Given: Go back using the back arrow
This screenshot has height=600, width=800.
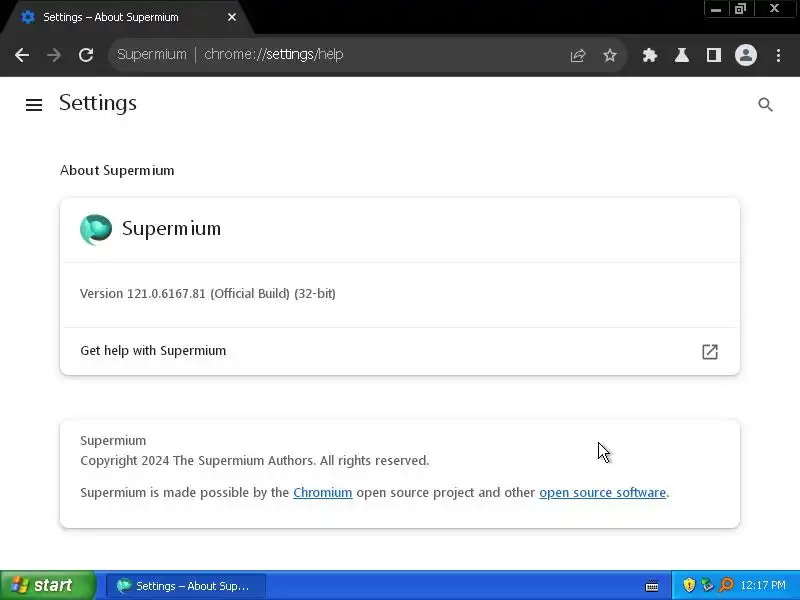Looking at the screenshot, I should 22,55.
